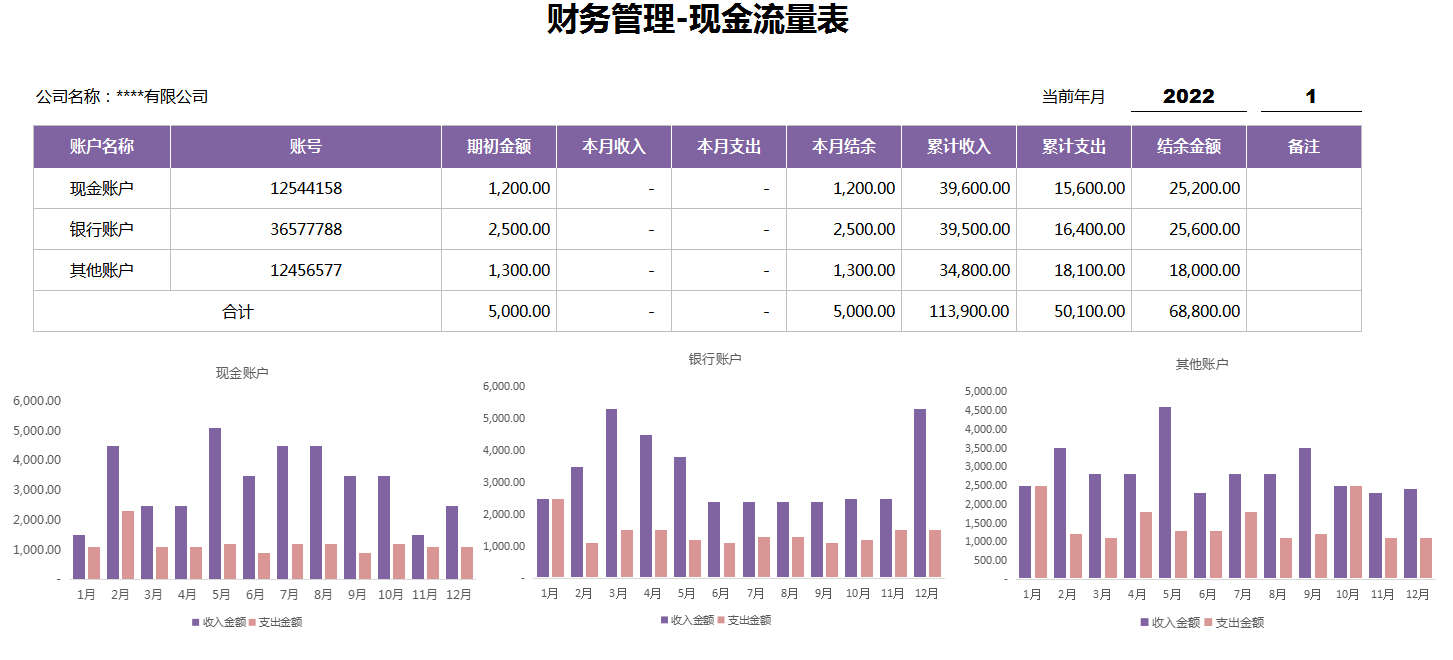
Task: Click the 备注 column header
Action: pos(1305,146)
